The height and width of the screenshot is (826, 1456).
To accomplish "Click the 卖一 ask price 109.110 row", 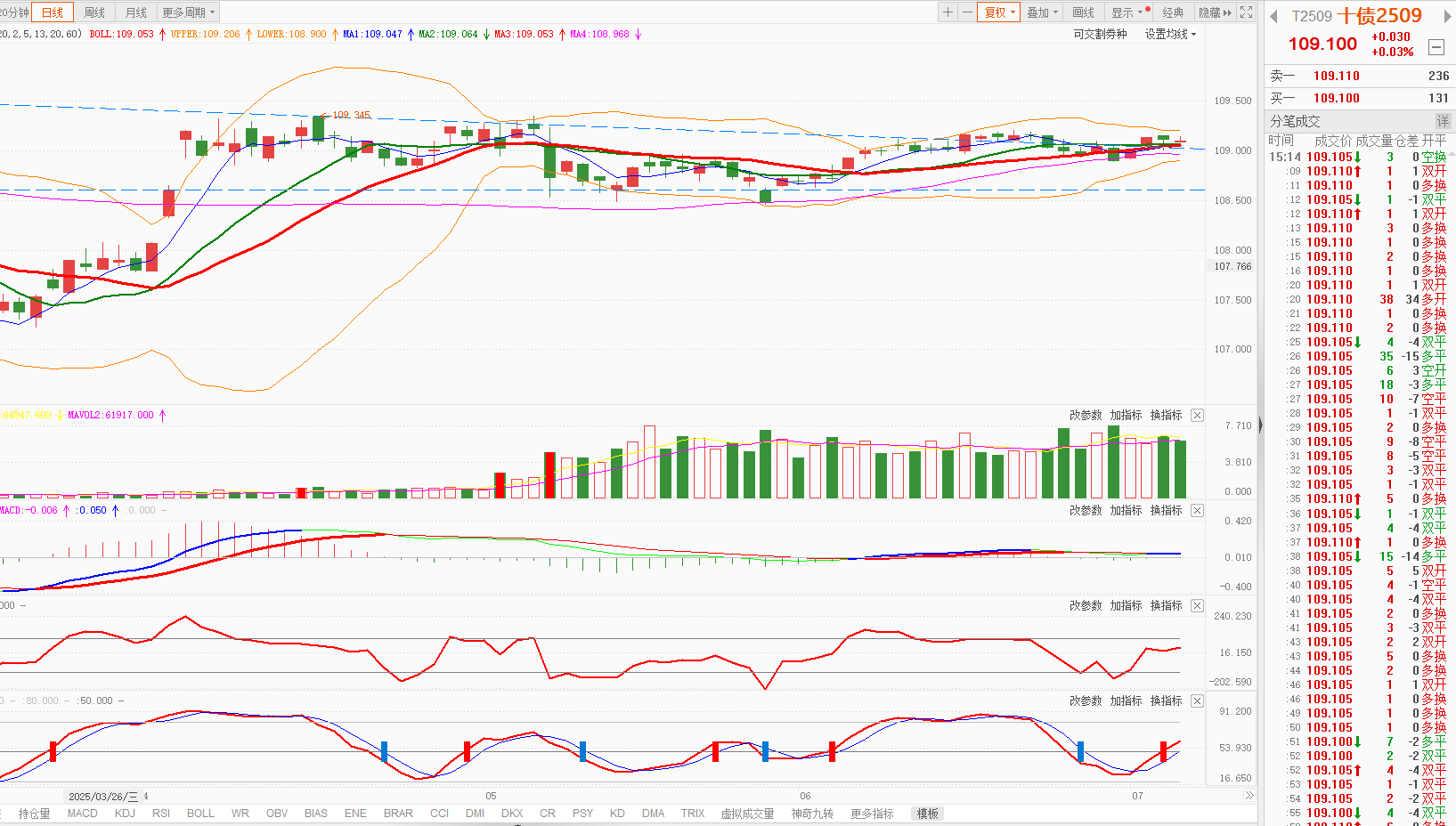I will click(x=1359, y=76).
